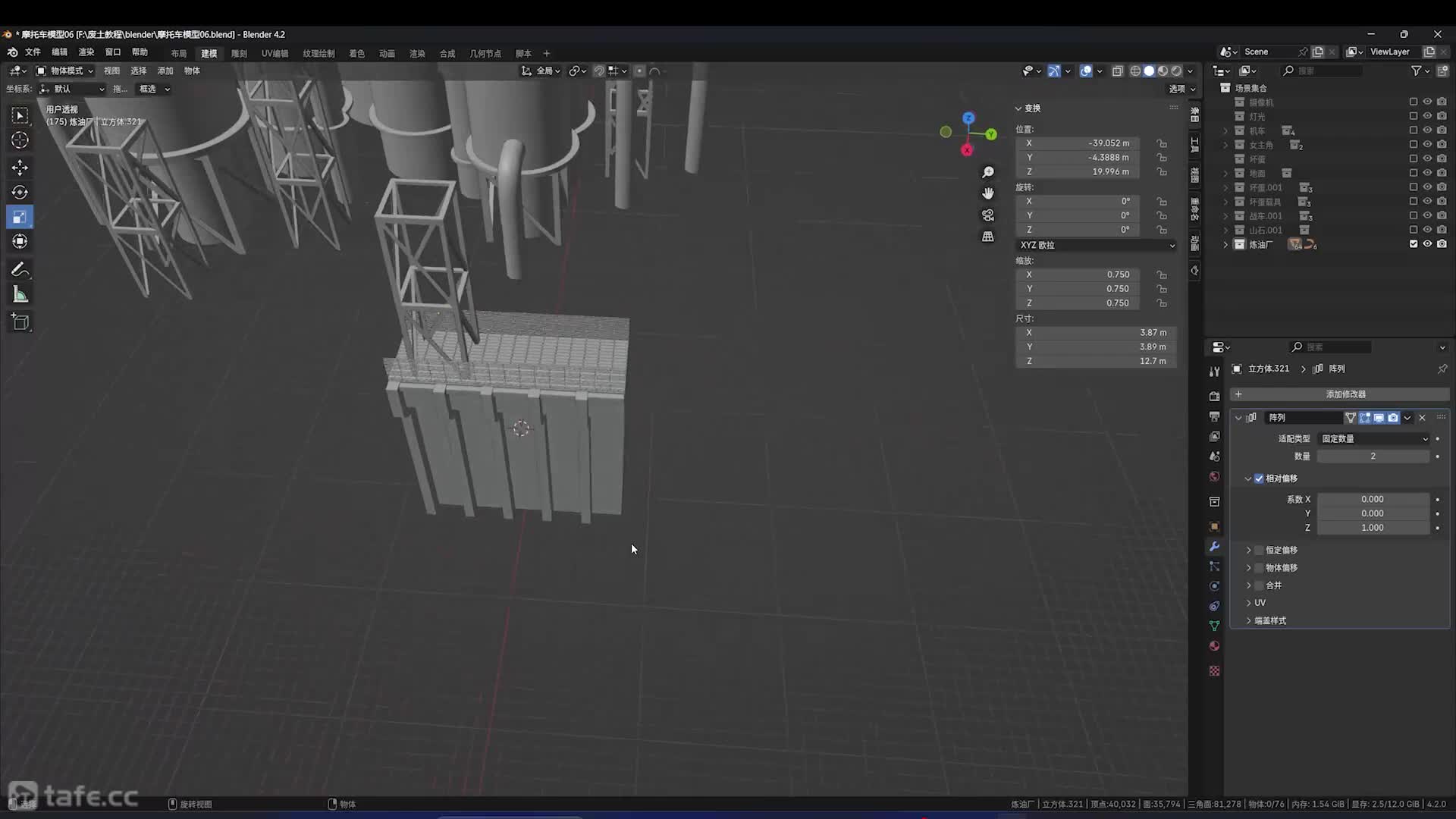Open the outliner filter dropdown
The image size is (1456, 819).
coord(1420,71)
